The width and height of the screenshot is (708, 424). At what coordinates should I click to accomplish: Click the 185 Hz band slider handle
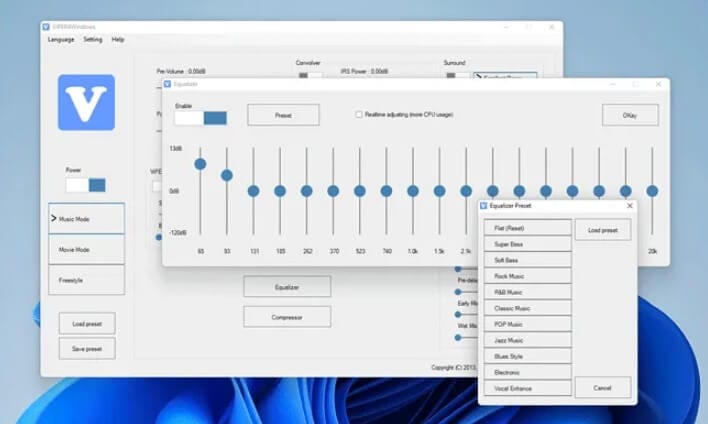click(x=280, y=191)
